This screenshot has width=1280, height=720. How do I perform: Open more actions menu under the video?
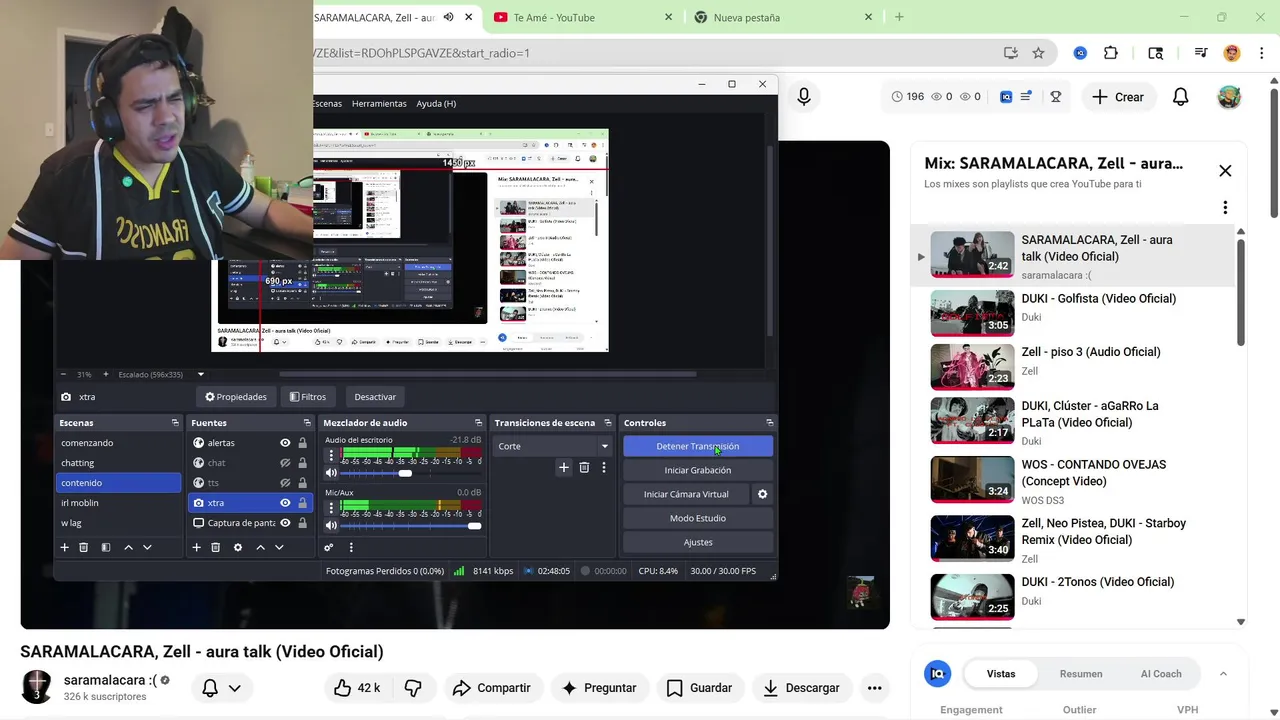(x=874, y=688)
